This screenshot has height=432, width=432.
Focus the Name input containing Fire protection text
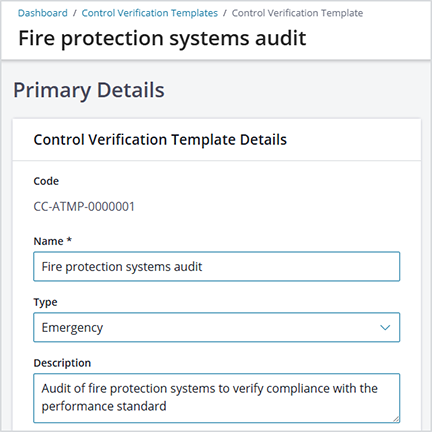(x=217, y=267)
